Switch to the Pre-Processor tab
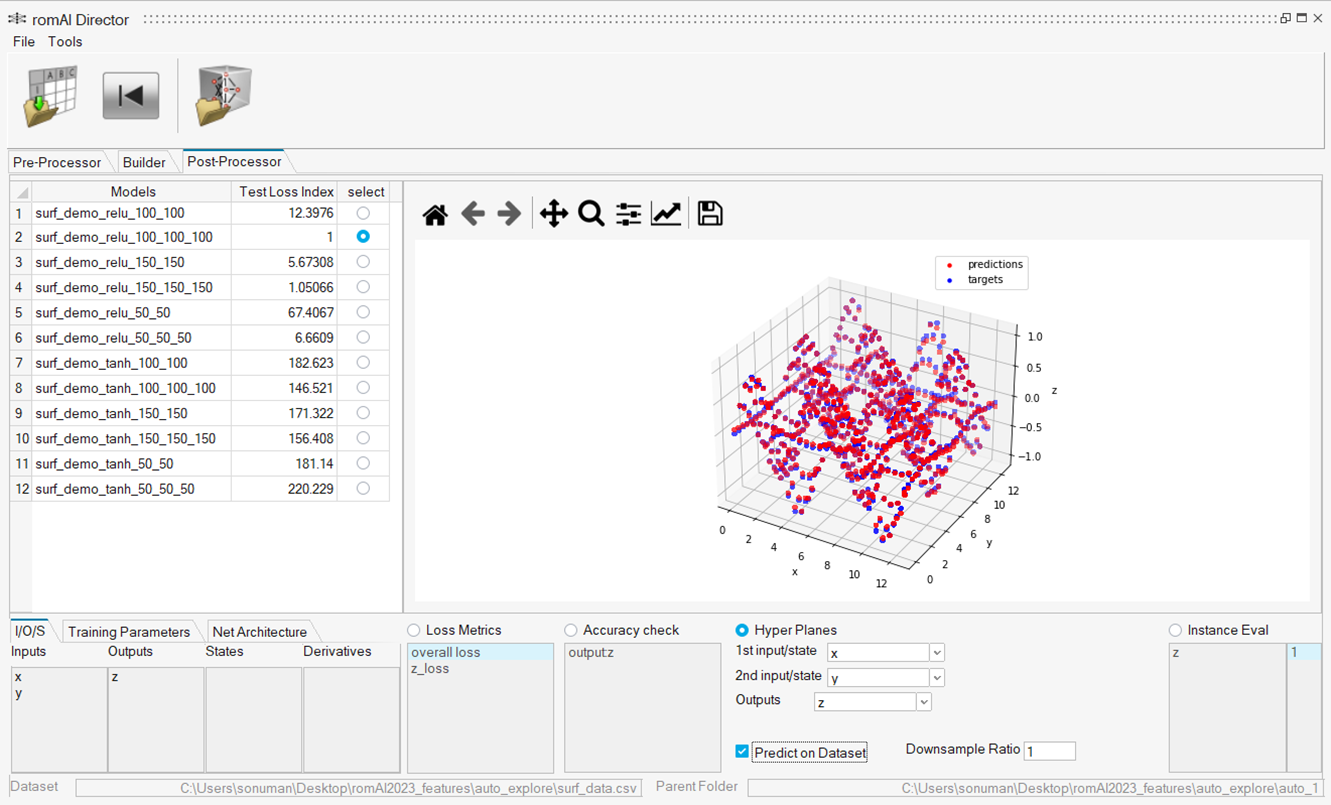 point(57,162)
